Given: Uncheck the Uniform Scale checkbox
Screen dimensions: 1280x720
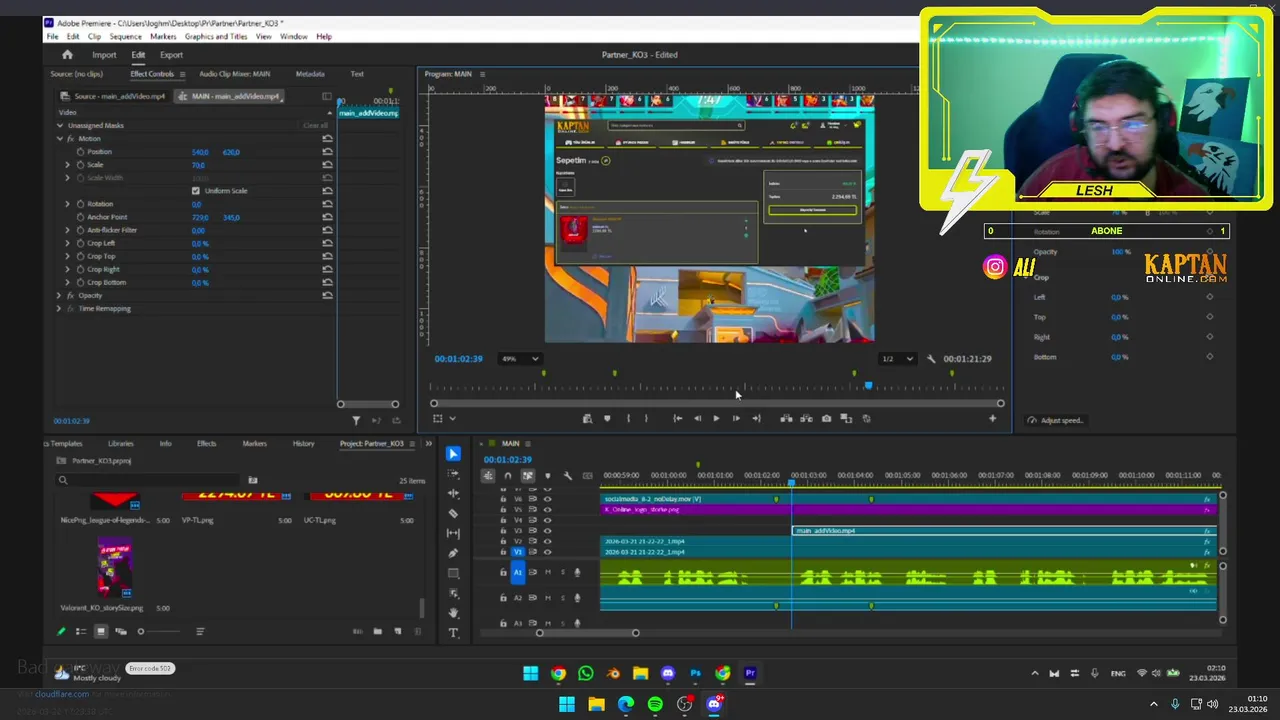Looking at the screenshot, I should pyautogui.click(x=195, y=191).
